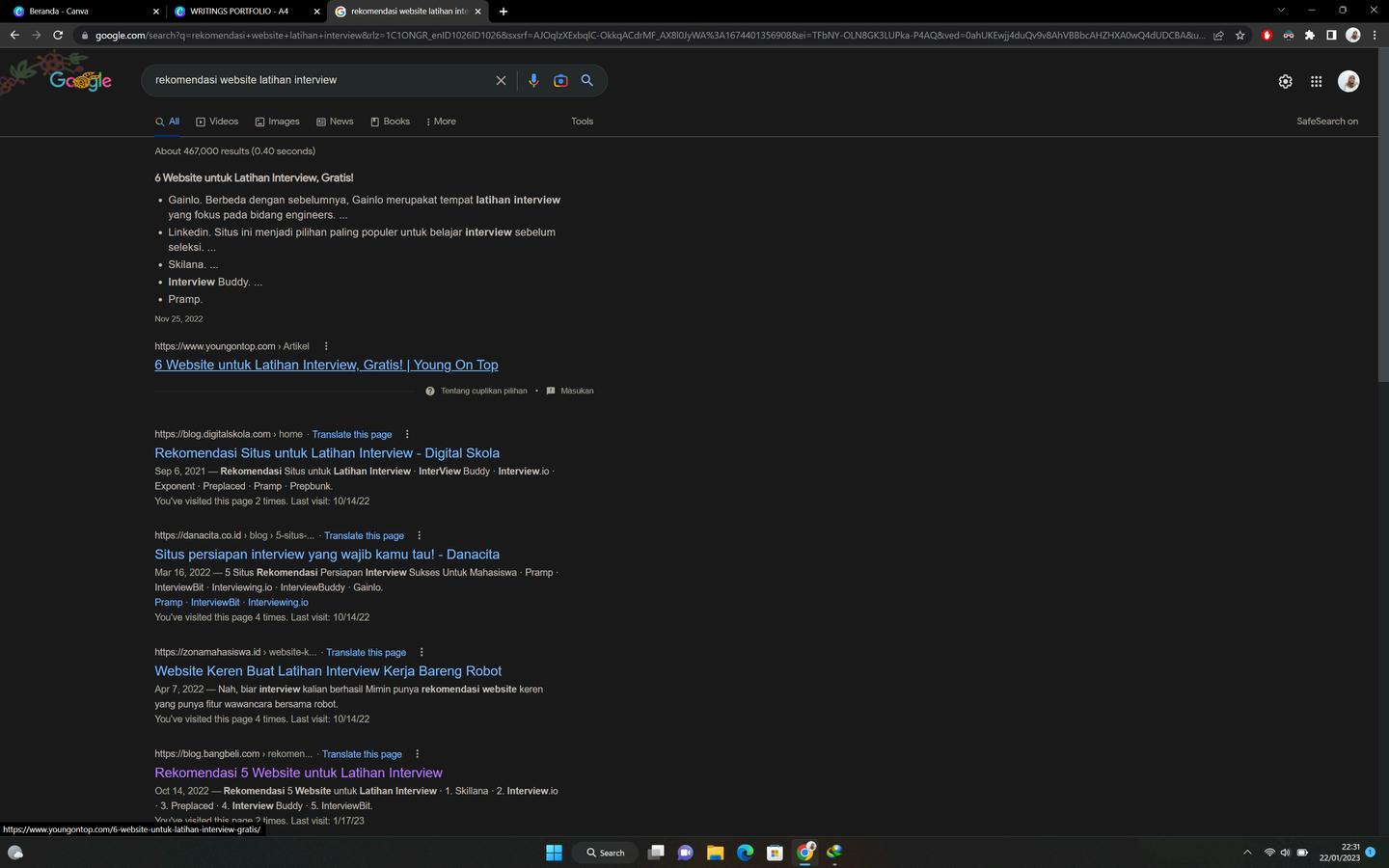The width and height of the screenshot is (1389, 868).
Task: Show hidden icons in the system tray
Action: (x=1247, y=853)
